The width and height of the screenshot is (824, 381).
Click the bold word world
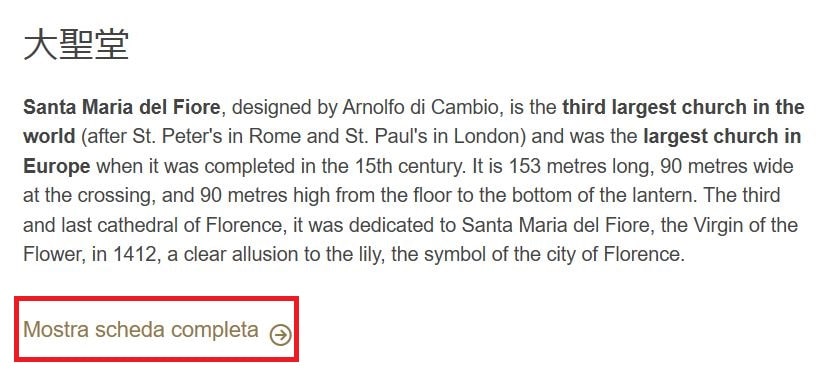49,137
